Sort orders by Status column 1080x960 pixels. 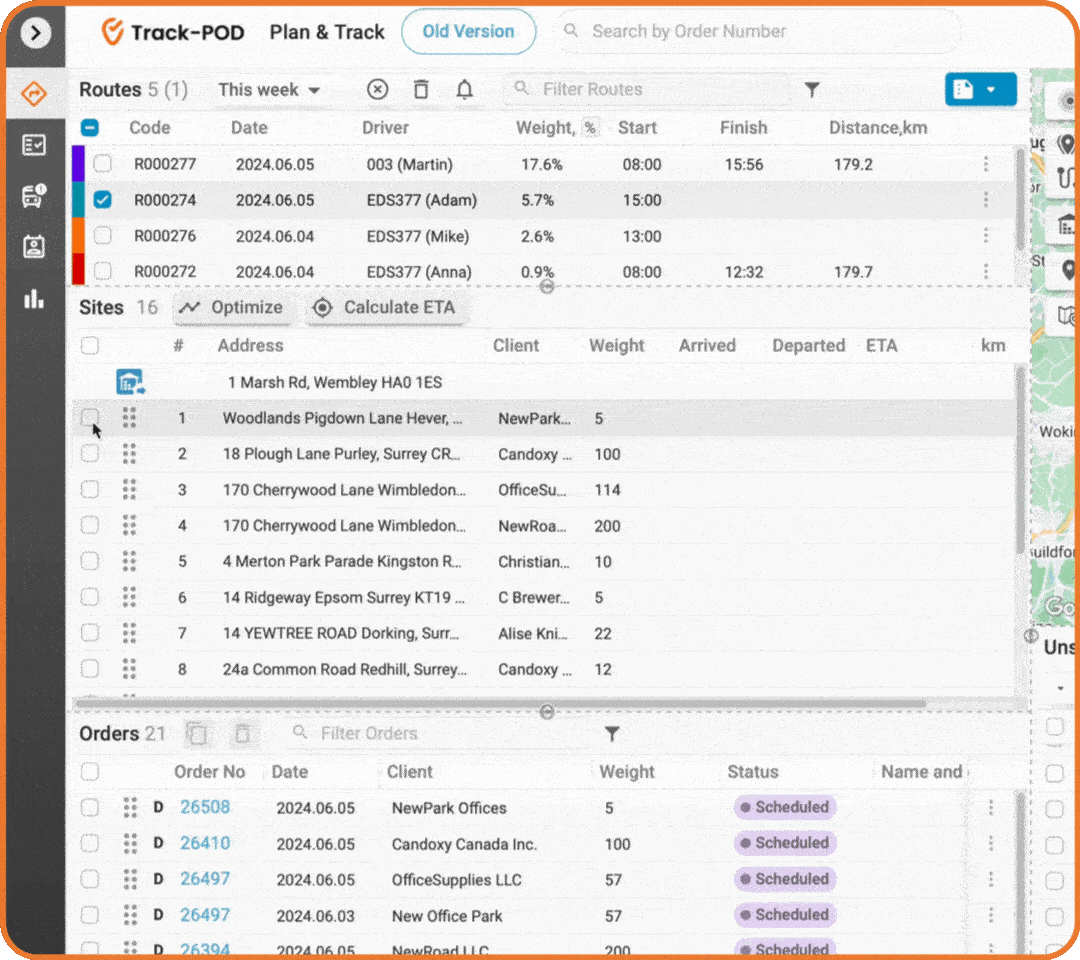tap(752, 772)
